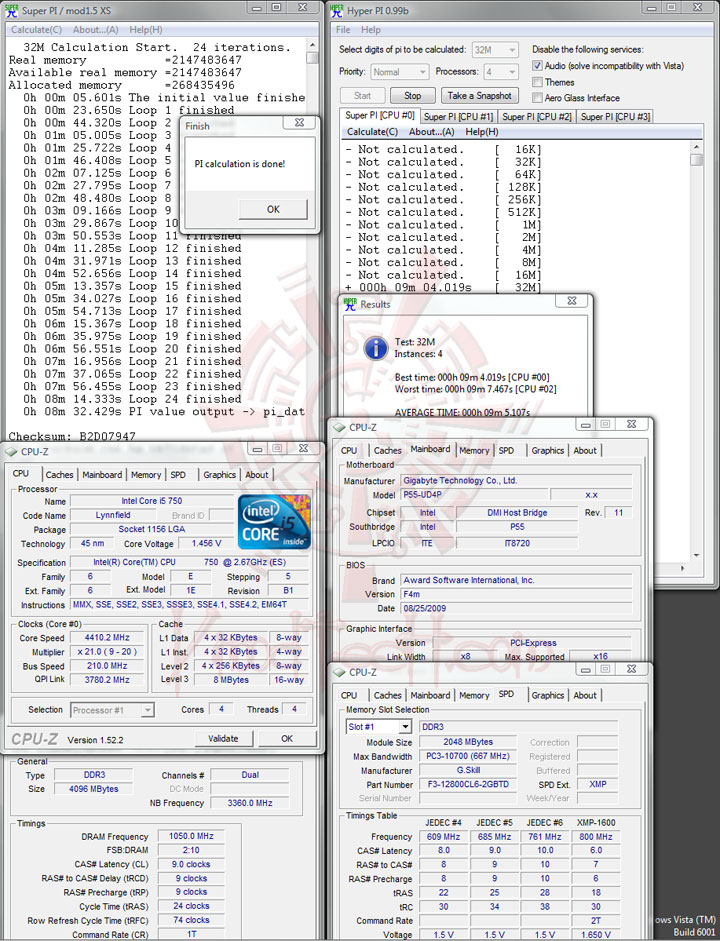Click Help(H) in Hyper PI inner menu
720x941 pixels.
point(482,131)
